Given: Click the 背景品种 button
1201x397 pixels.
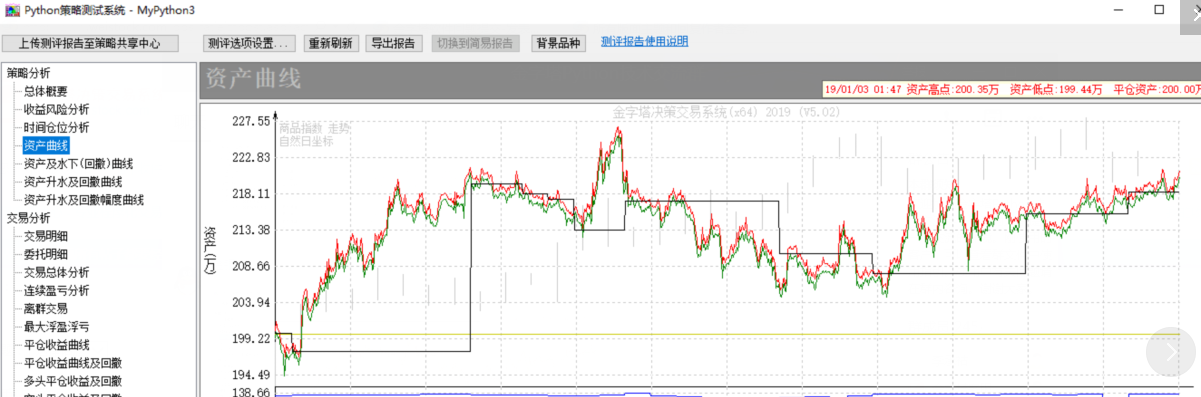Looking at the screenshot, I should [558, 44].
